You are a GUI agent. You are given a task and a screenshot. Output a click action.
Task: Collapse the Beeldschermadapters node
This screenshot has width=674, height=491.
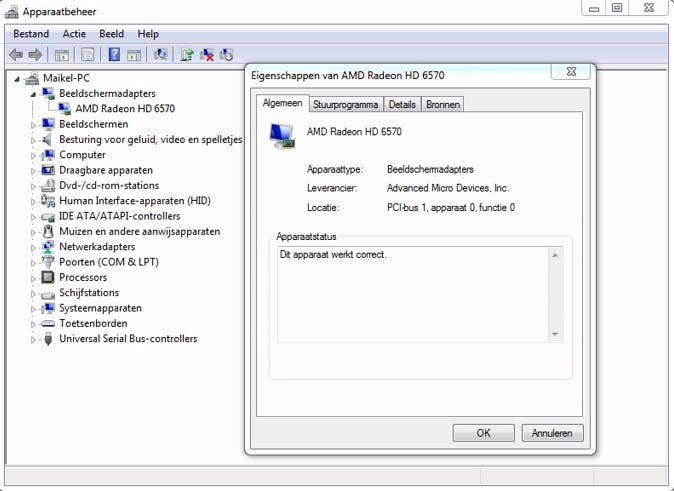[33, 94]
